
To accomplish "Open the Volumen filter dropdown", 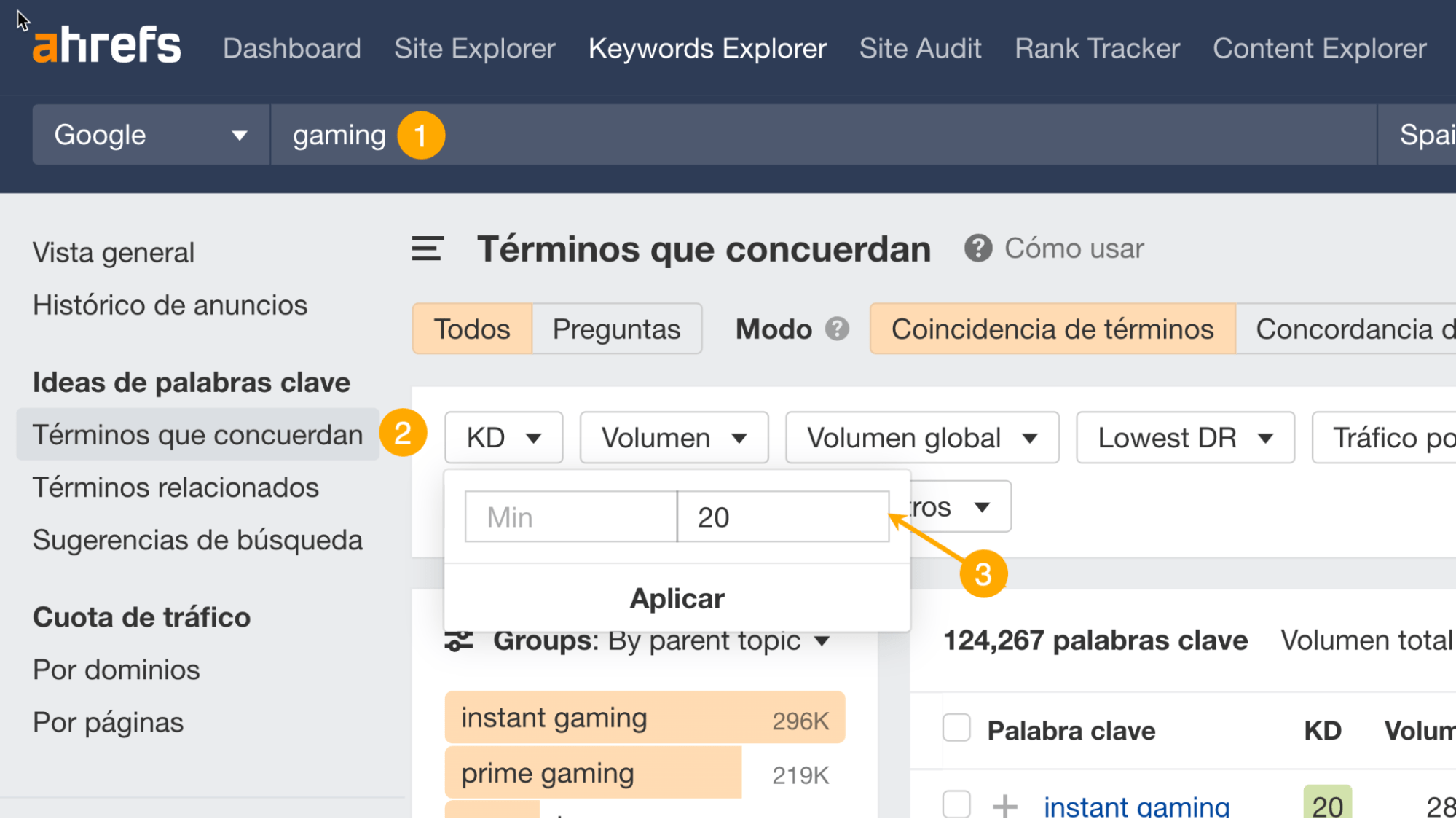I will pos(673,437).
